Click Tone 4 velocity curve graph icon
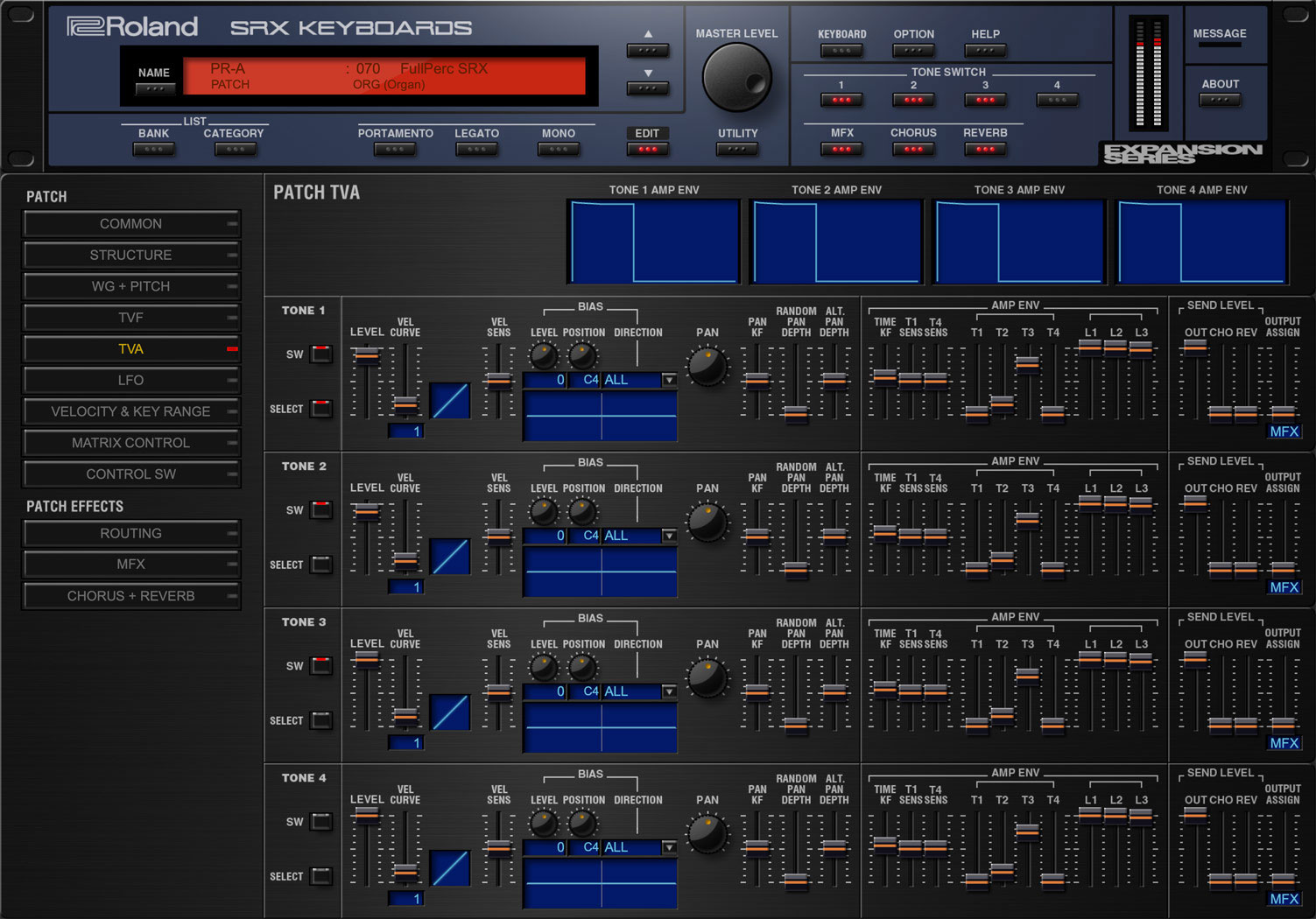The width and height of the screenshot is (1316, 919). (450, 868)
